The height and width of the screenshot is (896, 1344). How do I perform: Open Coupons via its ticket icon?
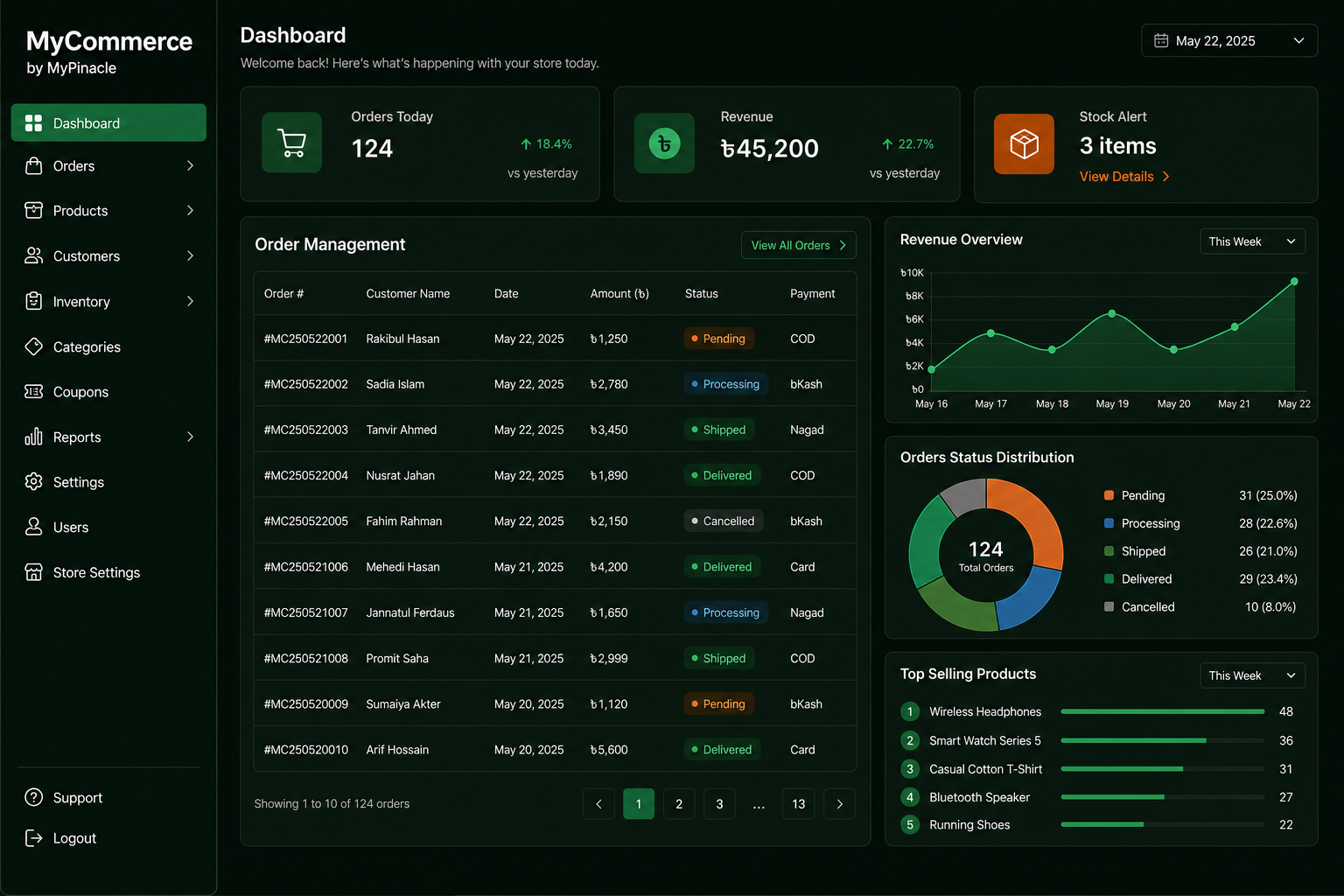coord(34,391)
